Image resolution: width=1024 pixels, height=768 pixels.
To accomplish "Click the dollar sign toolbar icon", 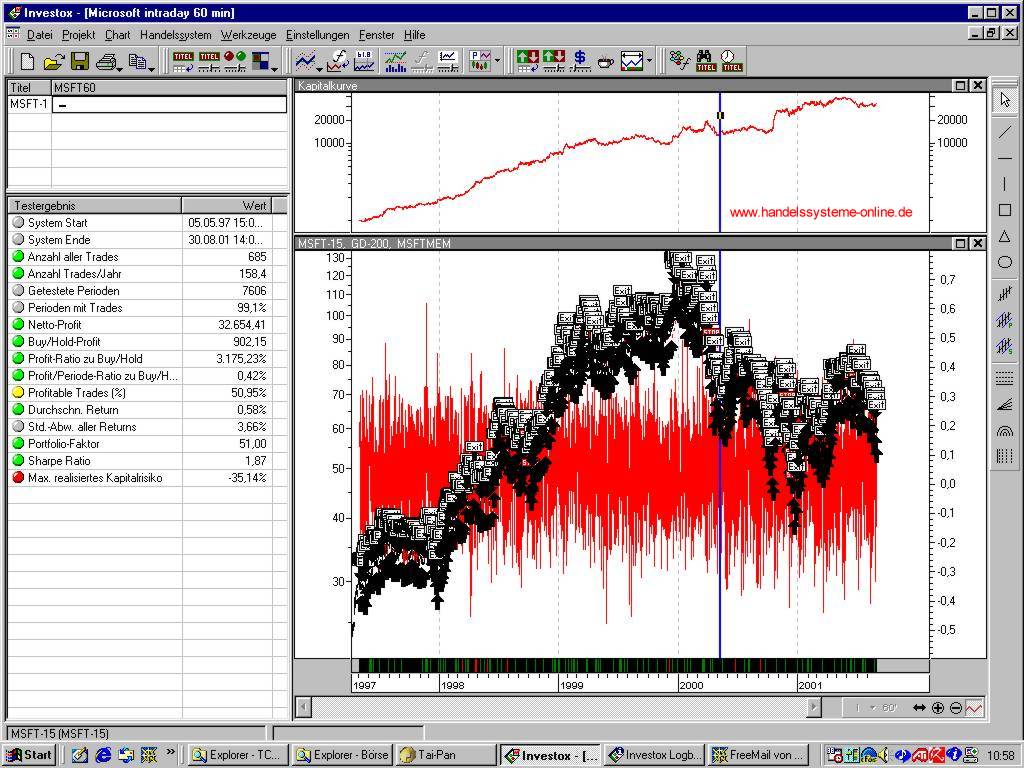I will (x=579, y=61).
